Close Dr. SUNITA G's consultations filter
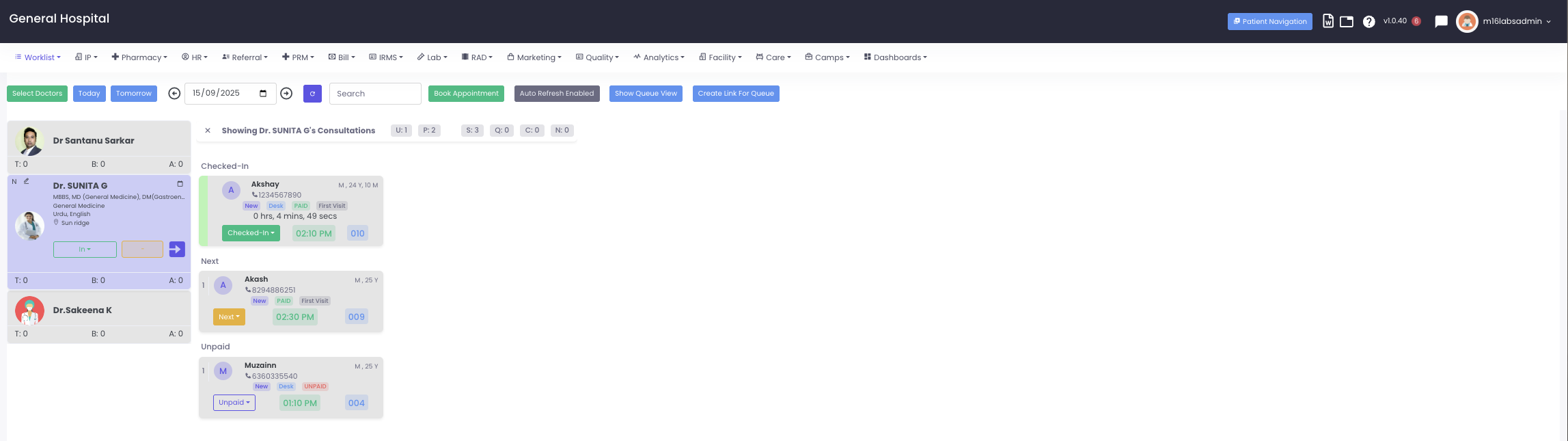This screenshot has width=1568, height=441. tap(208, 131)
